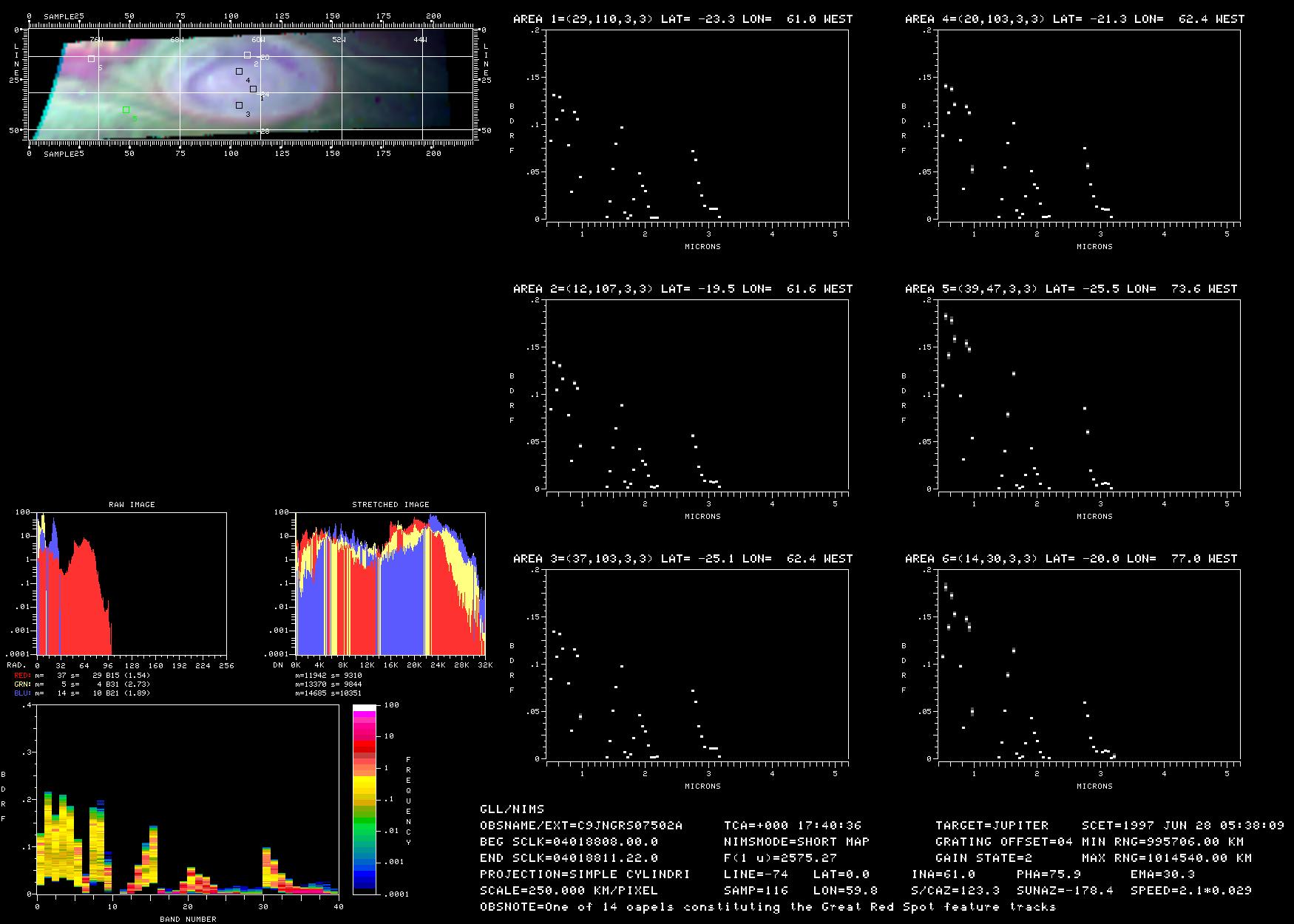1294x924 pixels.
Task: Click the 60W longitude label on map
Action: pyautogui.click(x=257, y=40)
